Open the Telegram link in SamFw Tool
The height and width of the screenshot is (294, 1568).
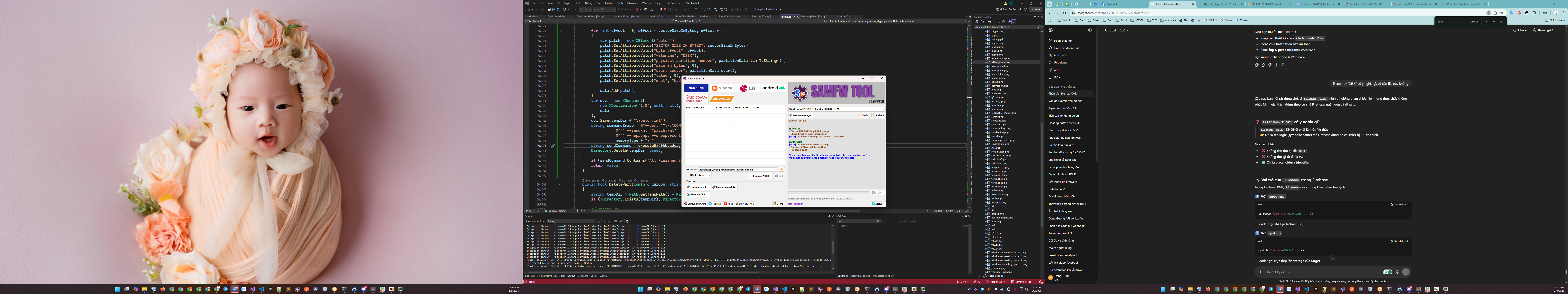click(715, 204)
